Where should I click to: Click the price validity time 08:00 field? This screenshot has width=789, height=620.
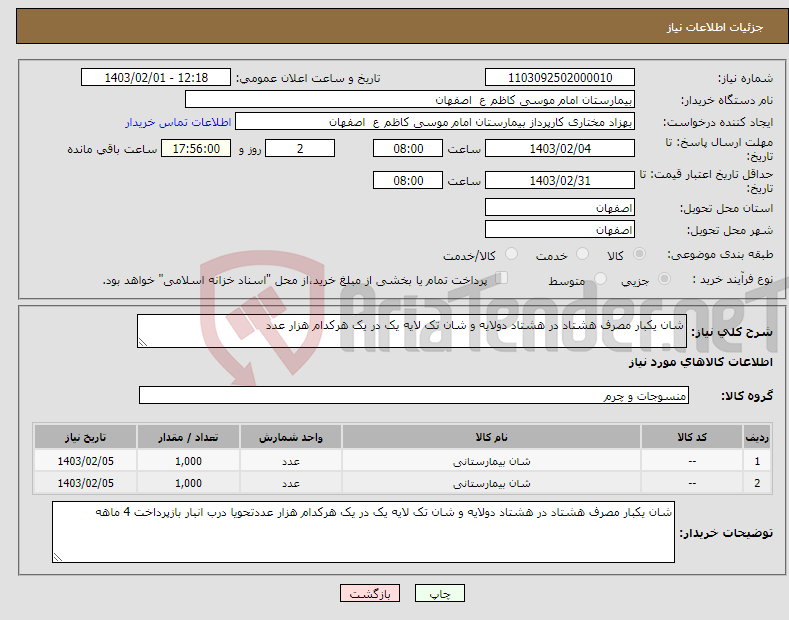[x=408, y=180]
